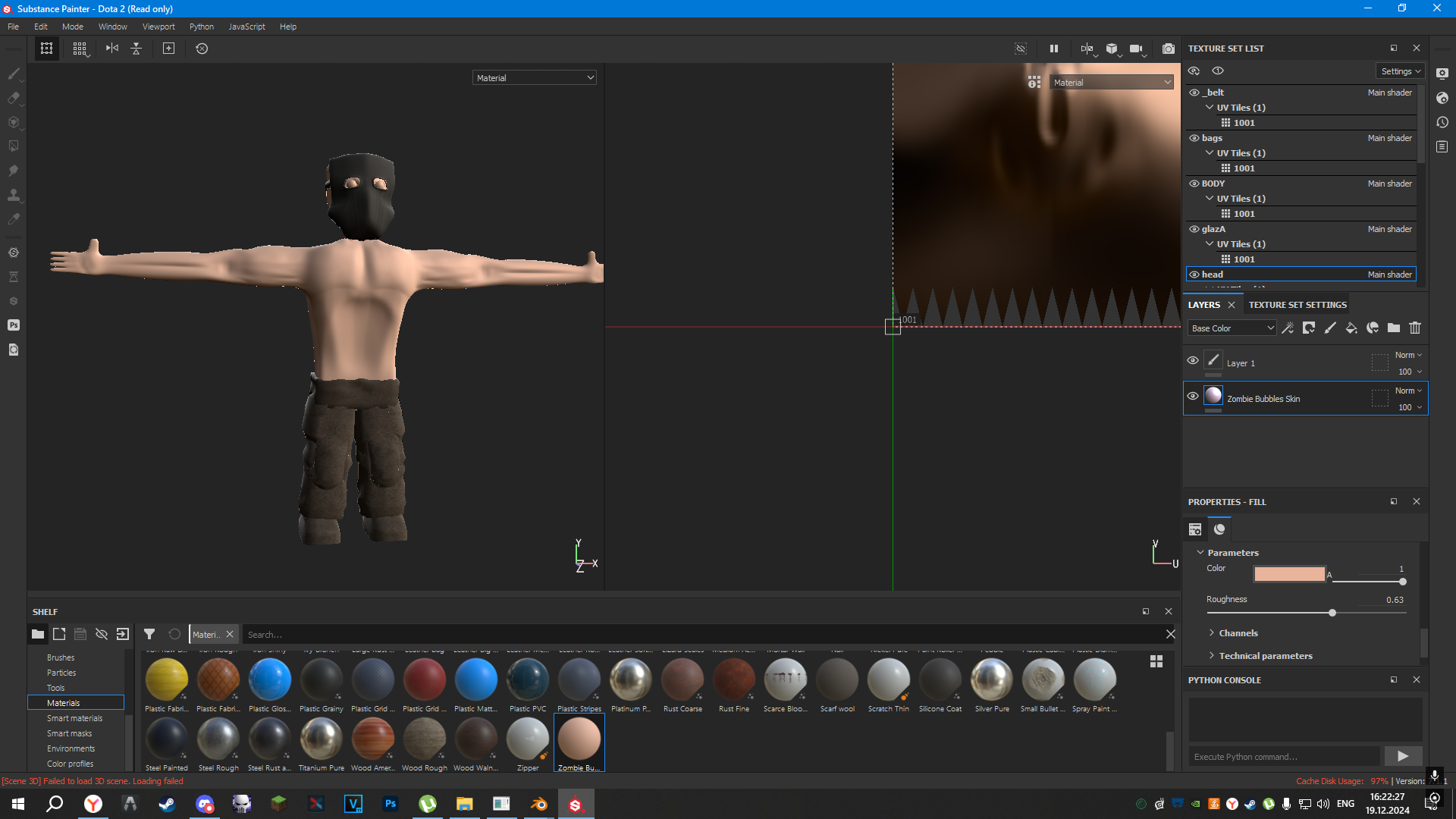Image resolution: width=1456 pixels, height=819 pixels.
Task: Switch to Texture Set Settings tab
Action: click(1298, 305)
